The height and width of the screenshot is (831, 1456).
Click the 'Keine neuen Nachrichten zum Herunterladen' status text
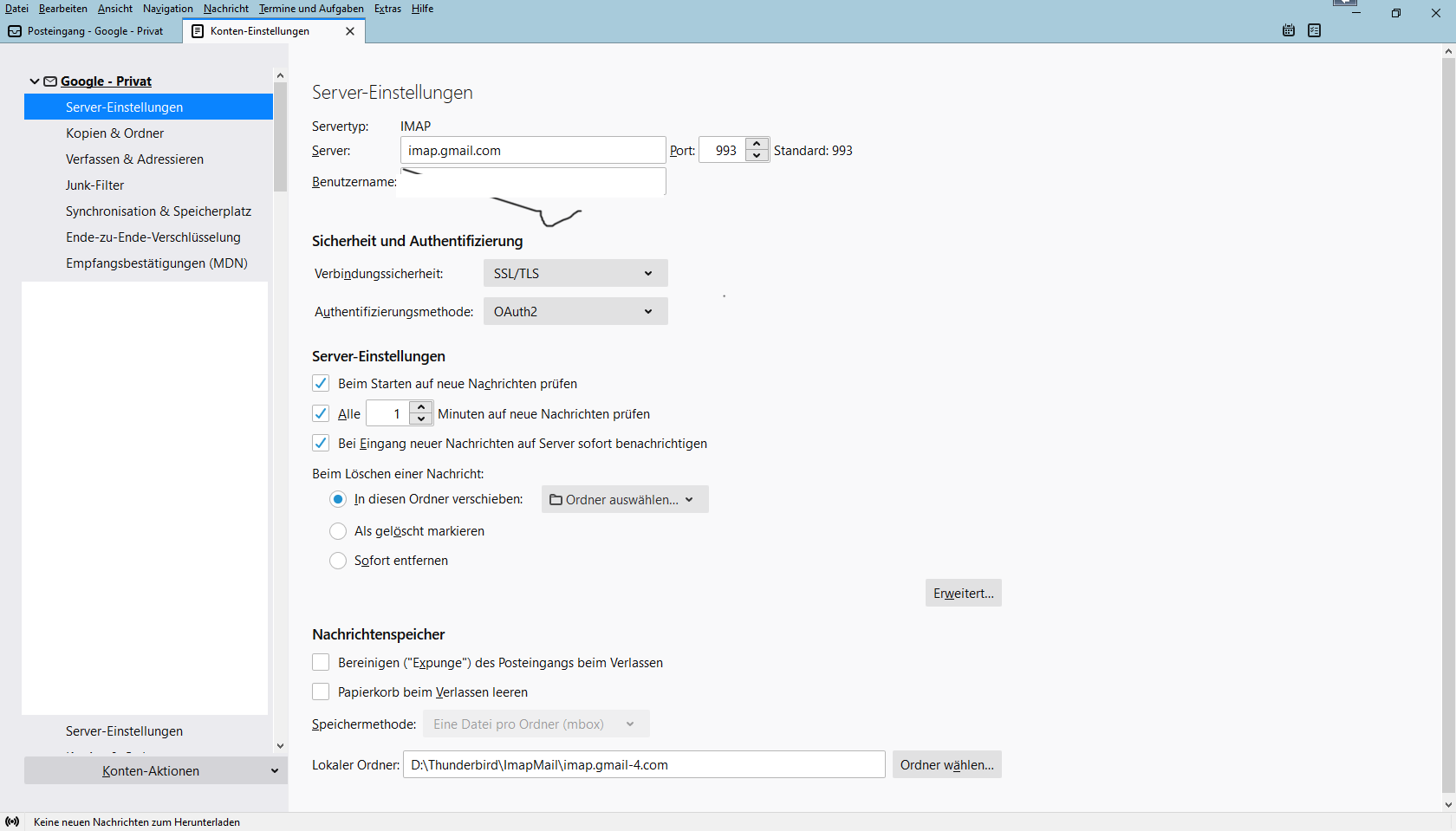[x=137, y=821]
